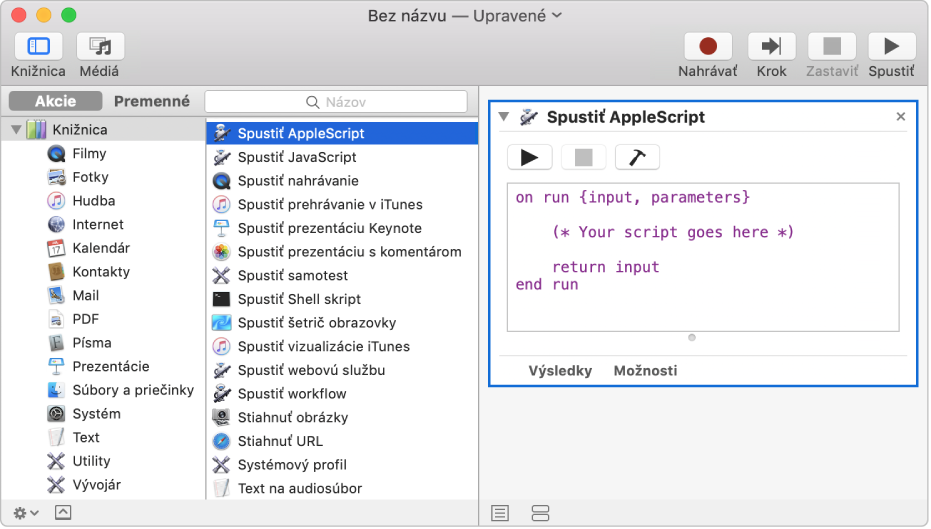Image resolution: width=931 pixels, height=529 pixels.
Task: Focus the Názov search field
Action: pos(336,102)
